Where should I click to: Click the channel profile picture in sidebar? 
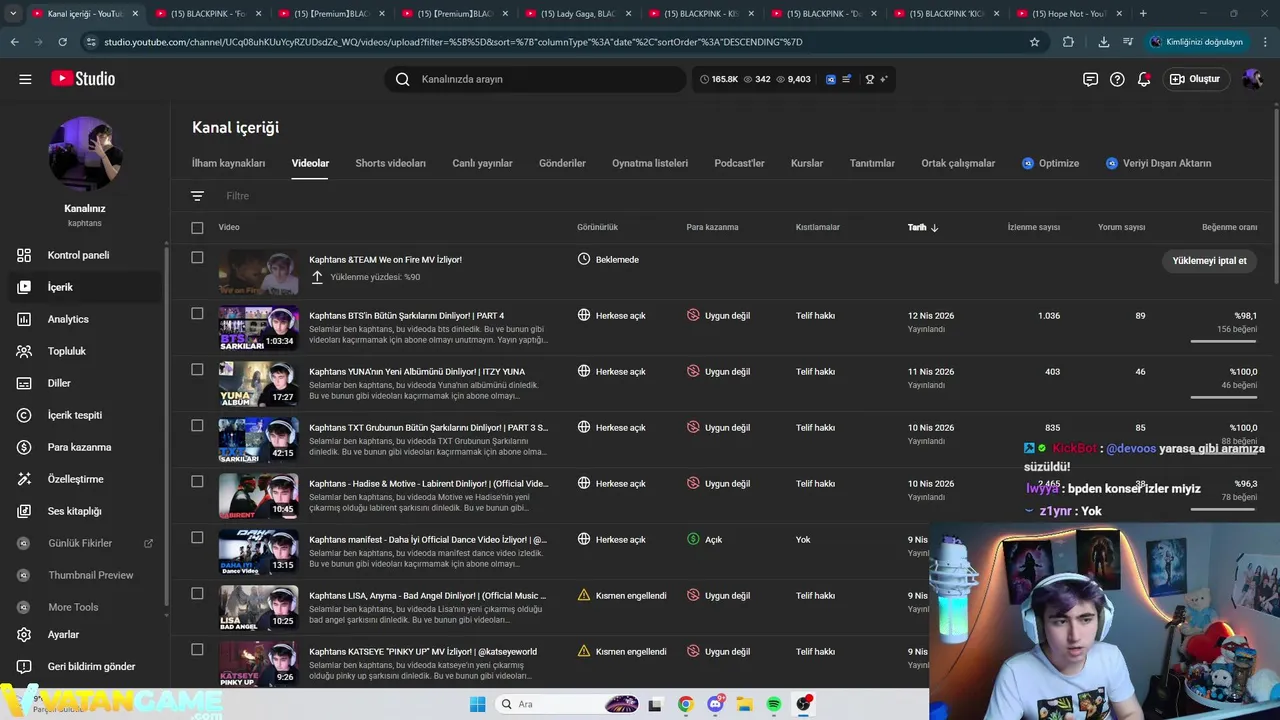(x=85, y=155)
